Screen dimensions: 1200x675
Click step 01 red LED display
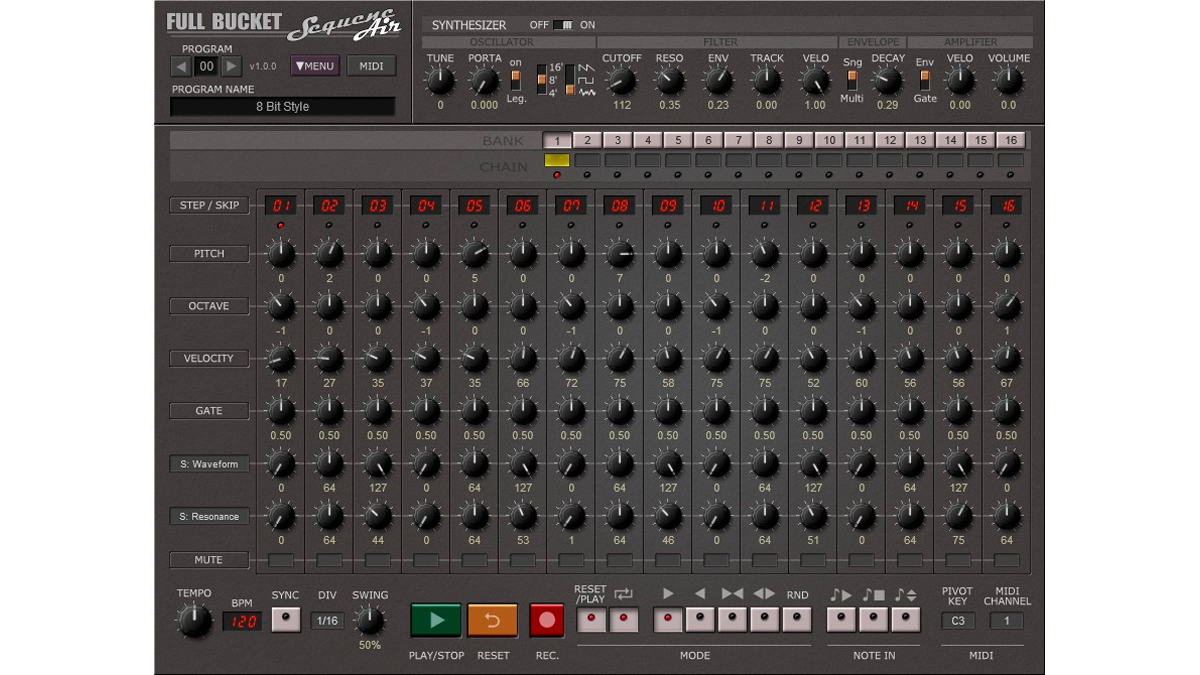coord(281,206)
